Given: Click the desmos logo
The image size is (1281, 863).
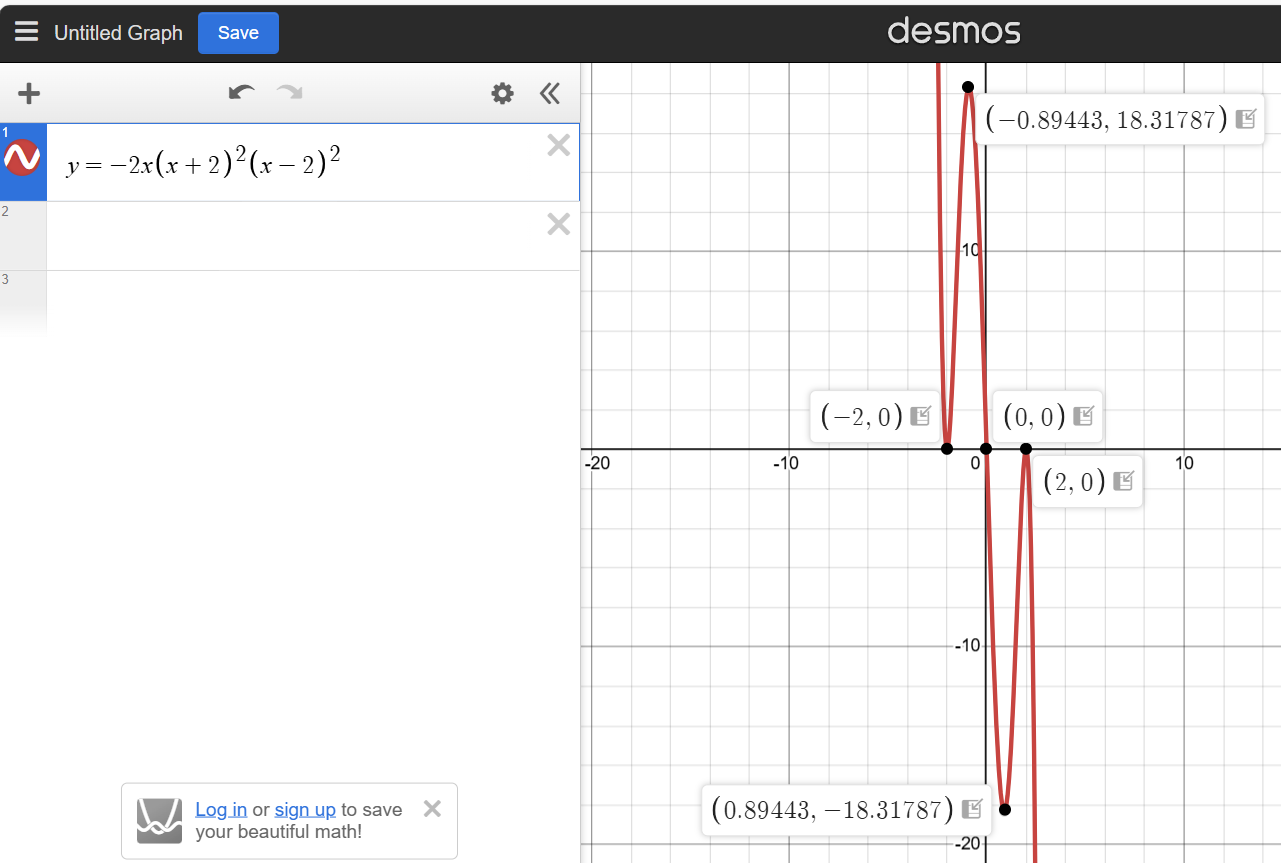Looking at the screenshot, I should point(954,31).
